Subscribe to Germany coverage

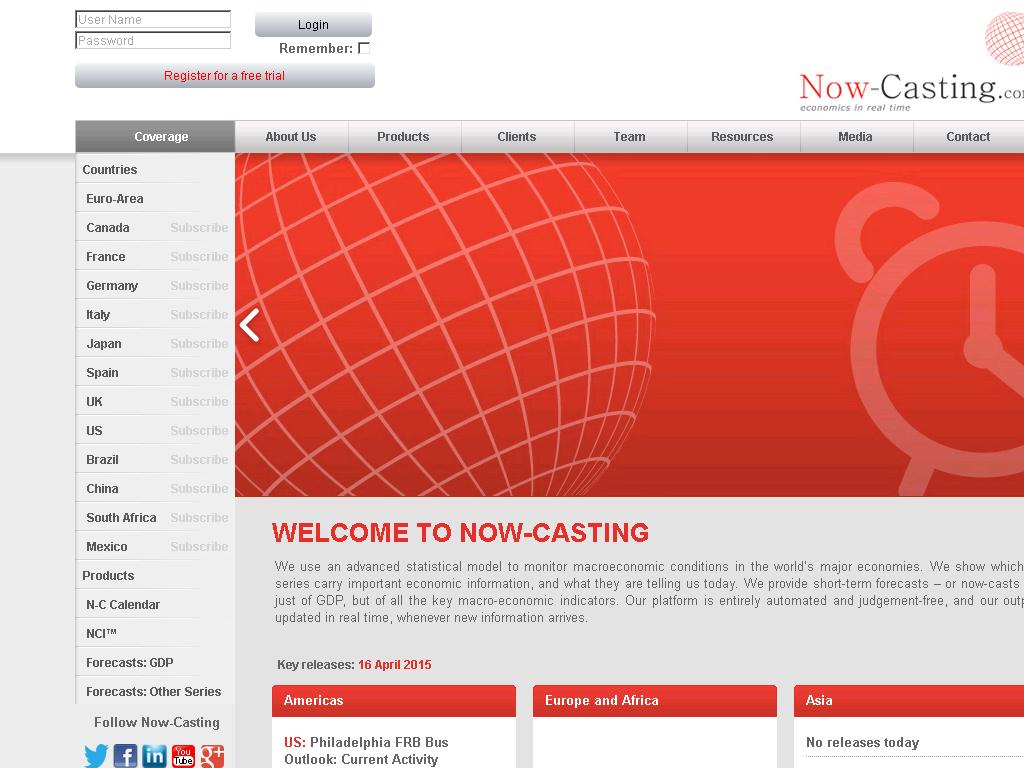(x=199, y=285)
